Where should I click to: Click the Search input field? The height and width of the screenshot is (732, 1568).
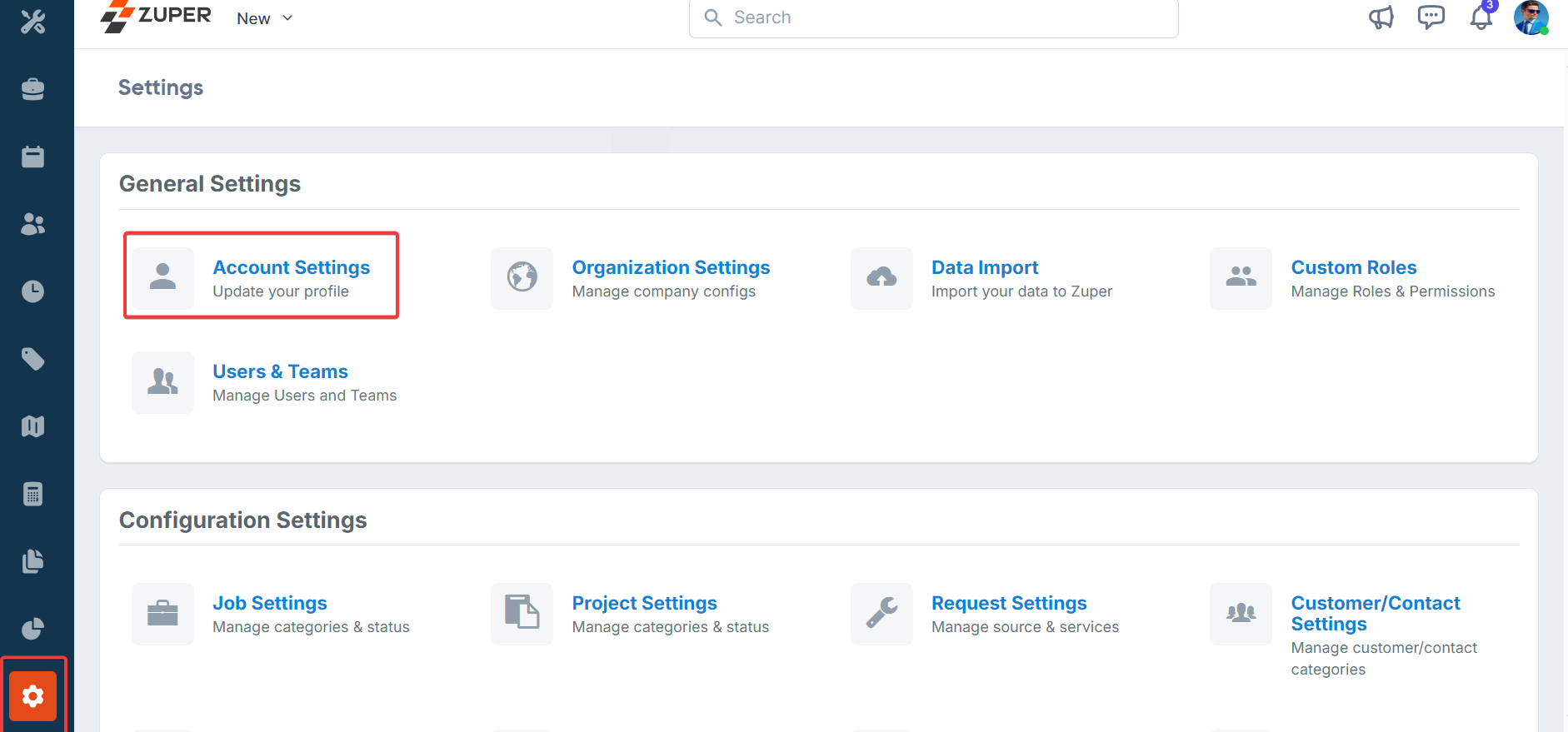click(x=933, y=17)
